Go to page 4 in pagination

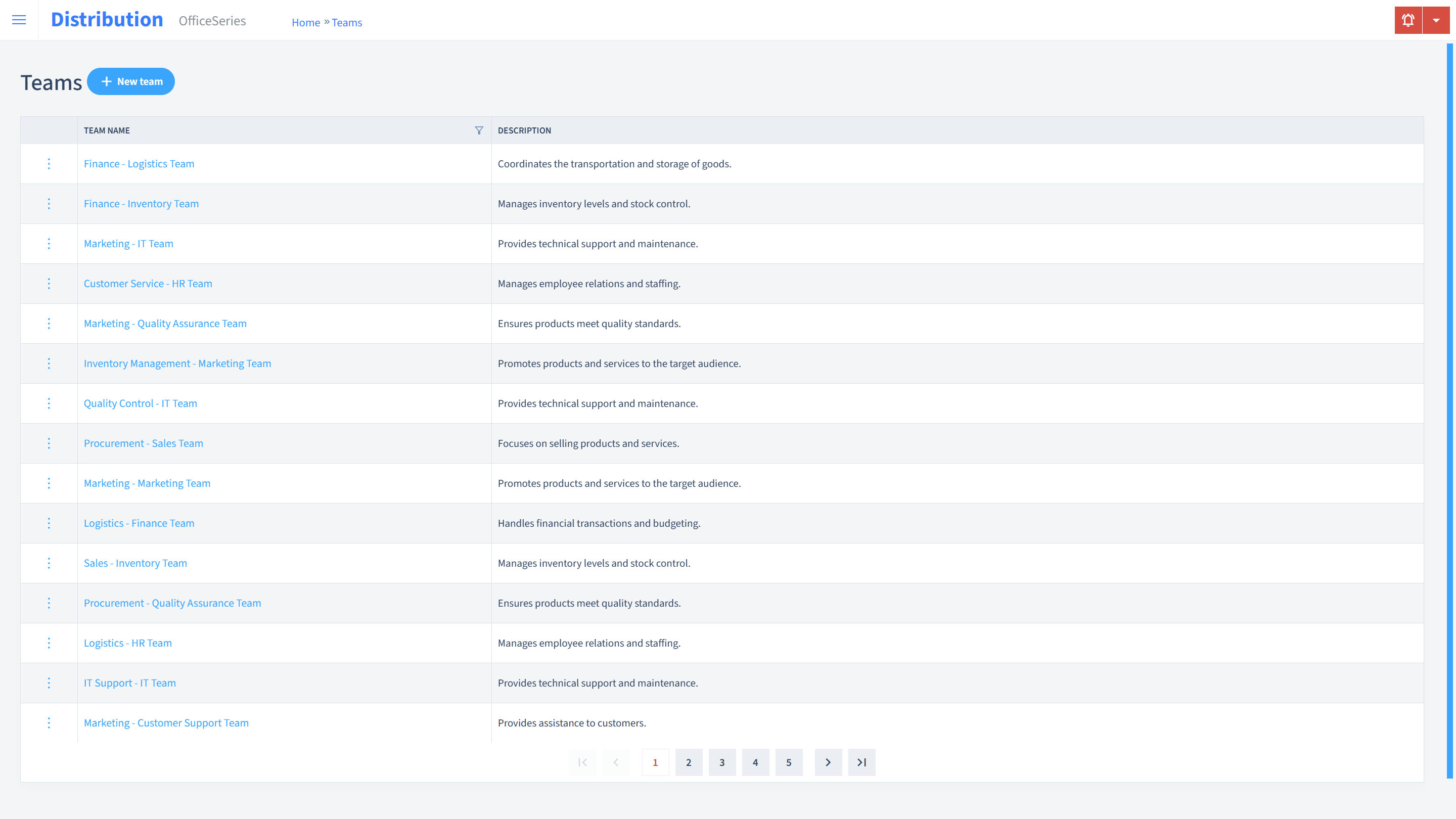click(x=756, y=762)
